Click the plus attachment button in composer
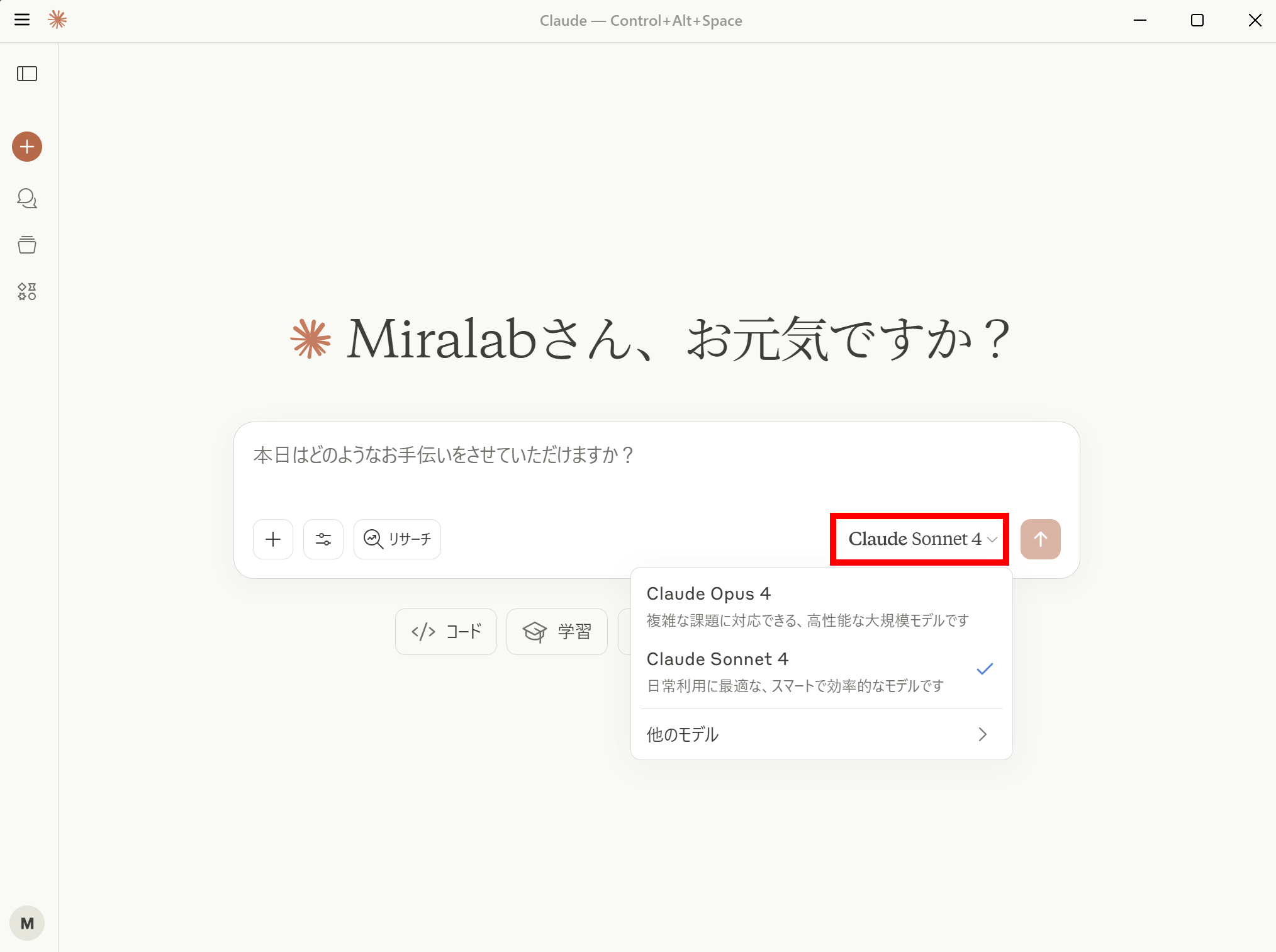Screen dimensions: 1276x952 click(x=273, y=539)
